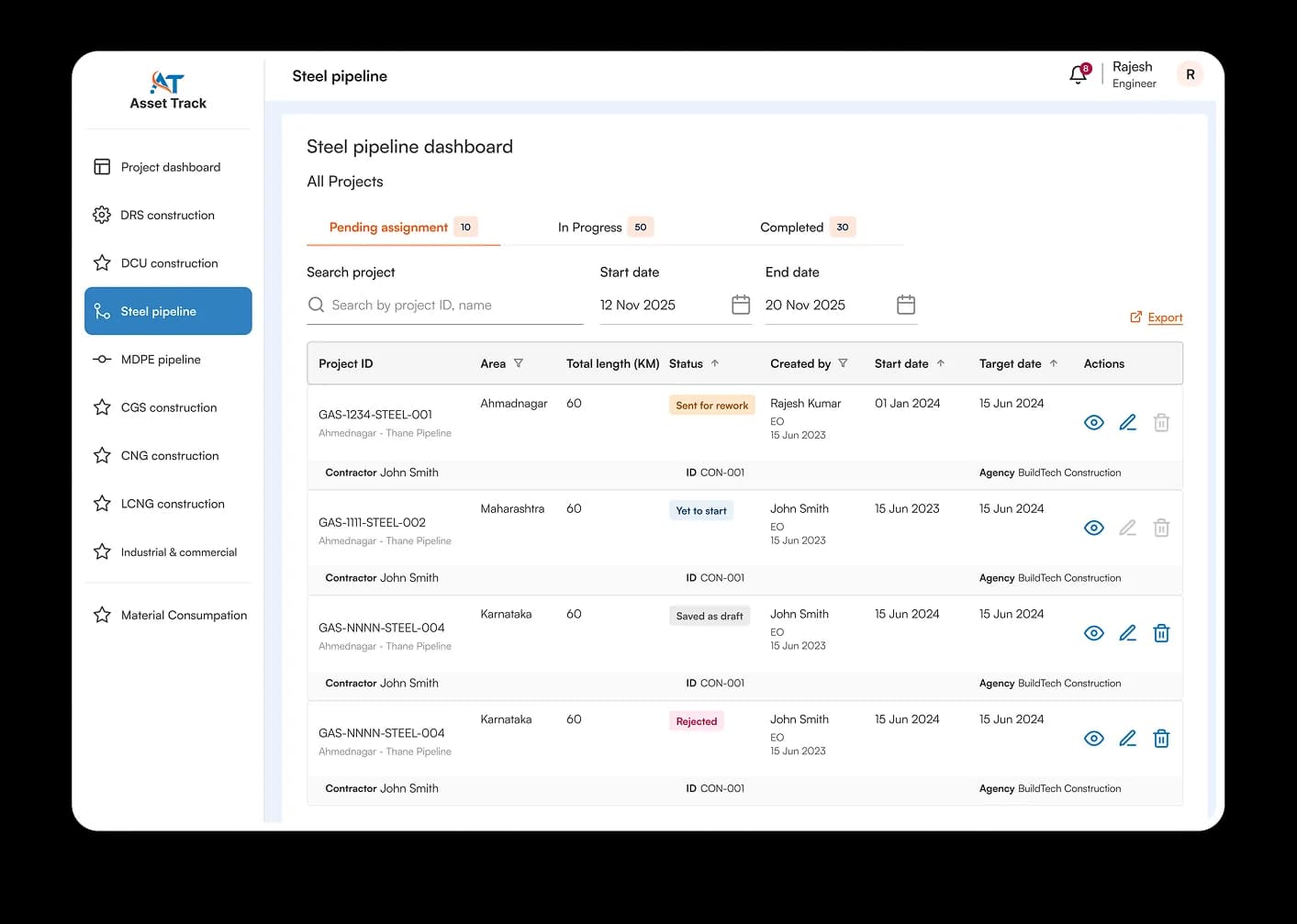Image resolution: width=1297 pixels, height=924 pixels.
Task: Delete the Rejected project
Action: click(x=1161, y=739)
